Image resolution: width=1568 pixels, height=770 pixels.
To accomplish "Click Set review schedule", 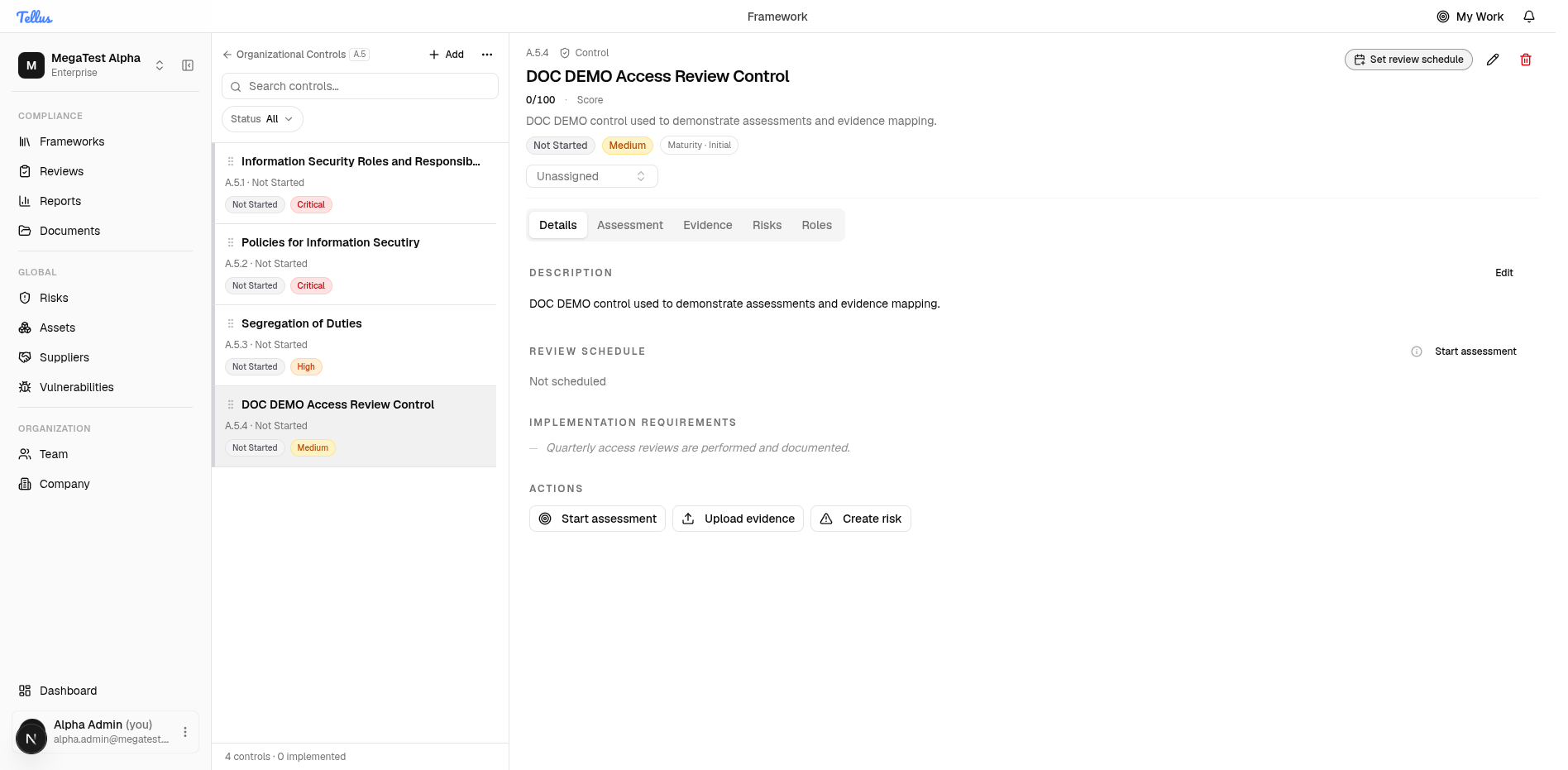I will 1408,60.
